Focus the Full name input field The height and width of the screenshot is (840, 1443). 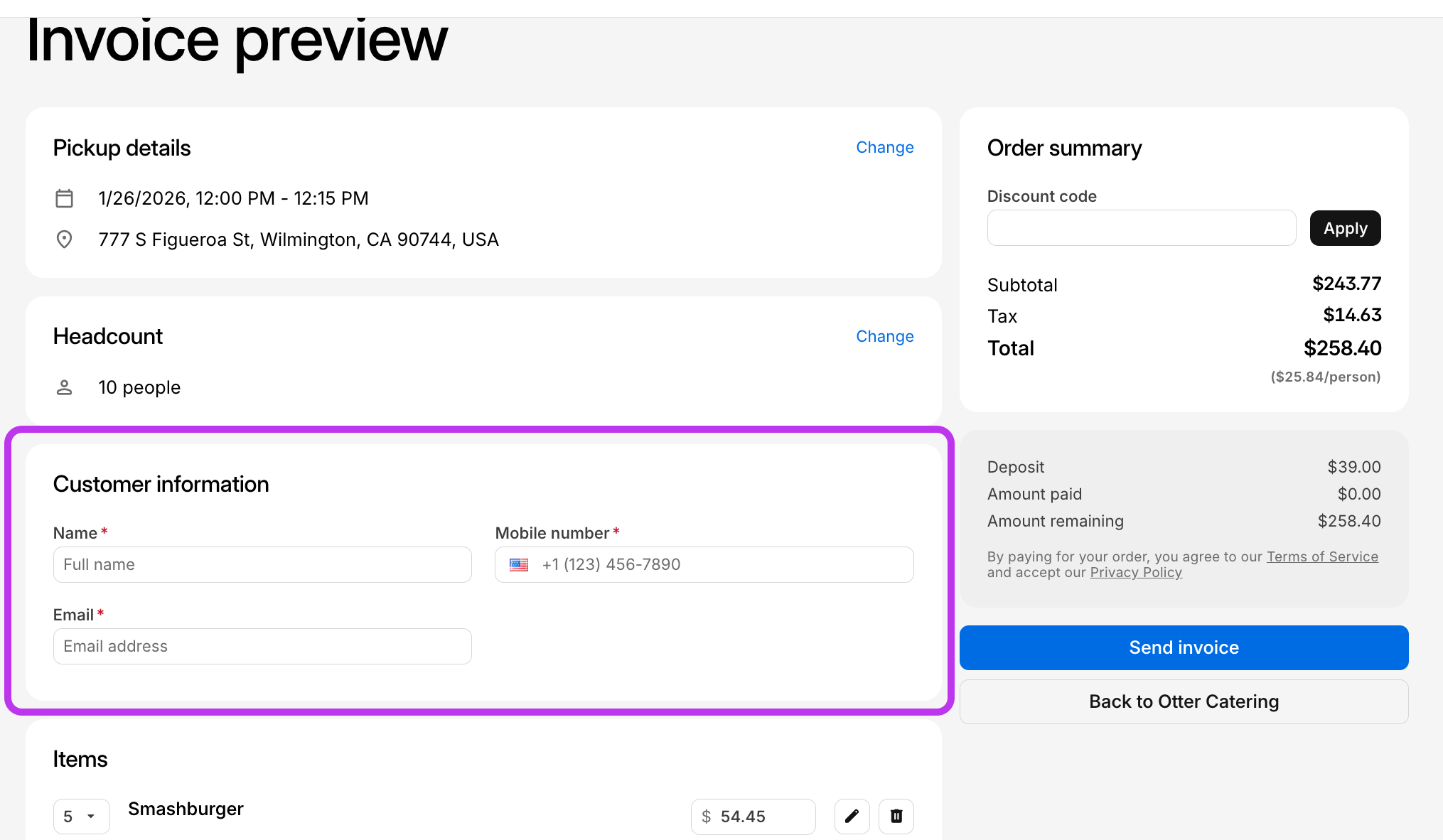262,565
